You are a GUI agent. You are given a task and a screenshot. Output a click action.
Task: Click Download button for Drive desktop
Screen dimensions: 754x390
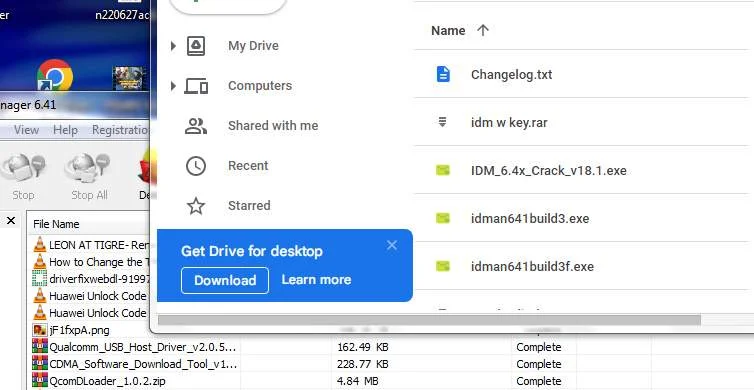click(x=225, y=280)
